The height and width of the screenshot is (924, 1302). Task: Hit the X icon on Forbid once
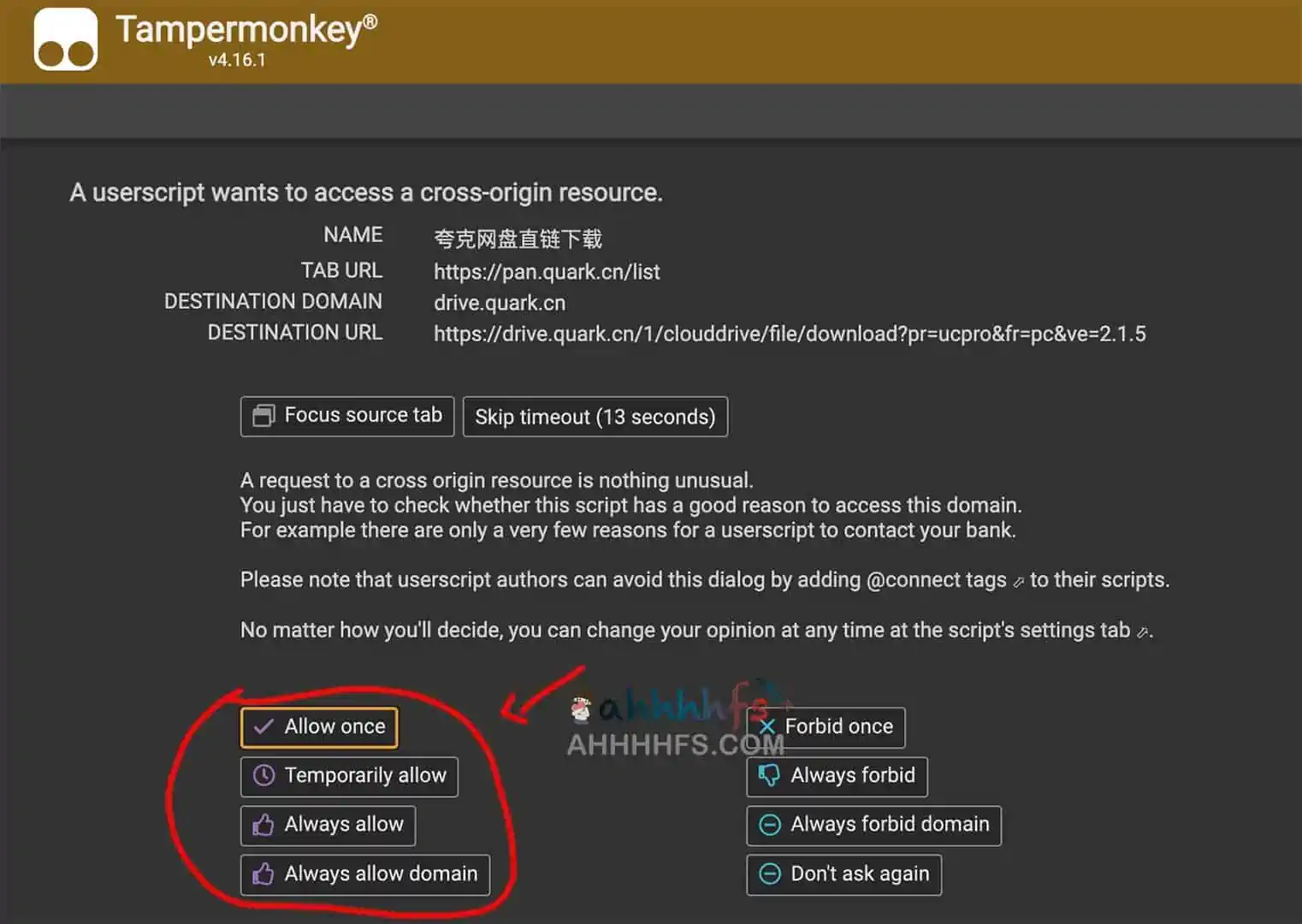click(x=767, y=727)
